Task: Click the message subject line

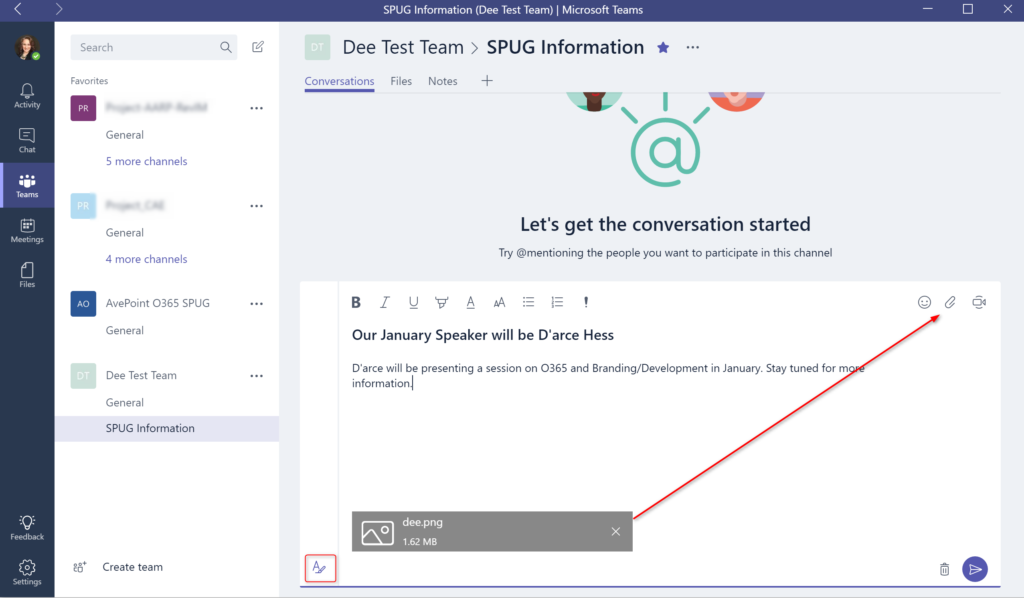Action: point(483,335)
